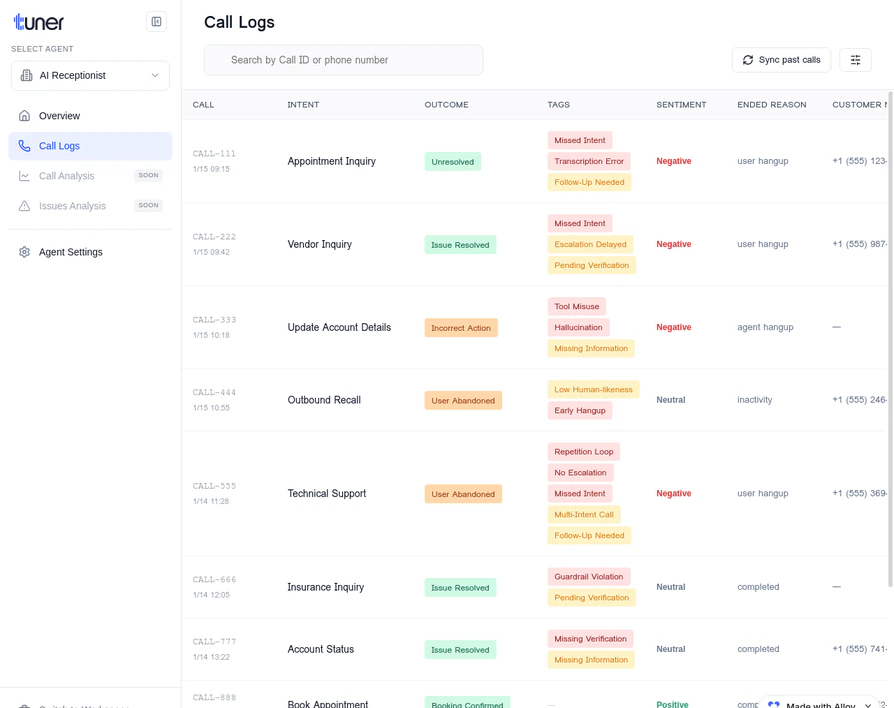Click Insurance Inquiry intent

tap(326, 587)
